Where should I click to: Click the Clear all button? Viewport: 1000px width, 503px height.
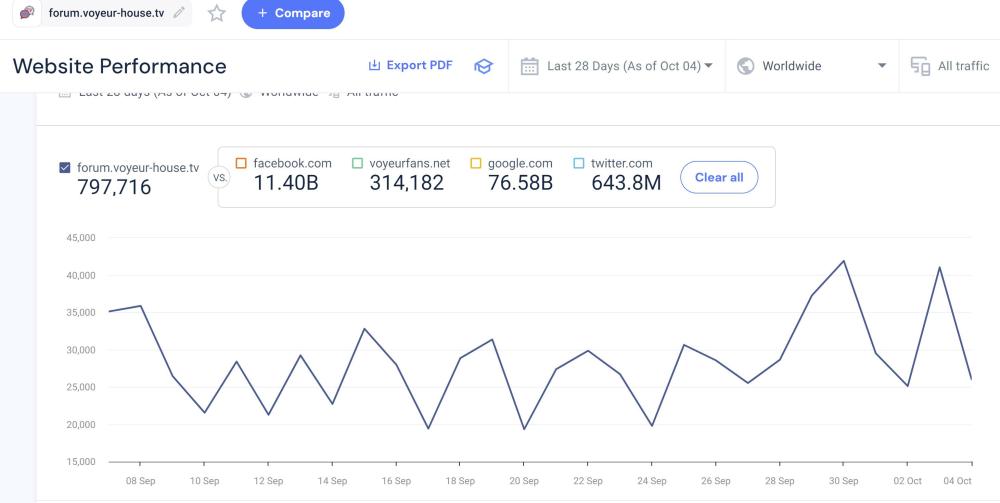coord(719,177)
